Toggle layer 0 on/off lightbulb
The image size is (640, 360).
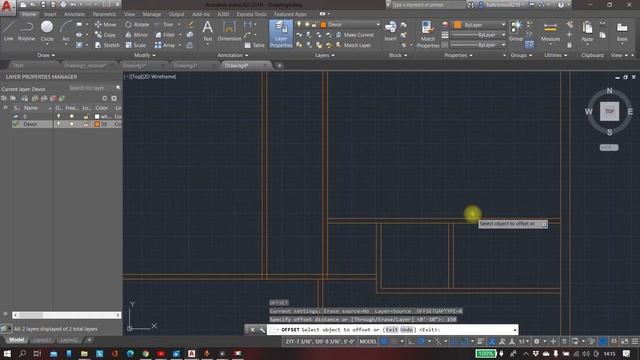[x=59, y=116]
